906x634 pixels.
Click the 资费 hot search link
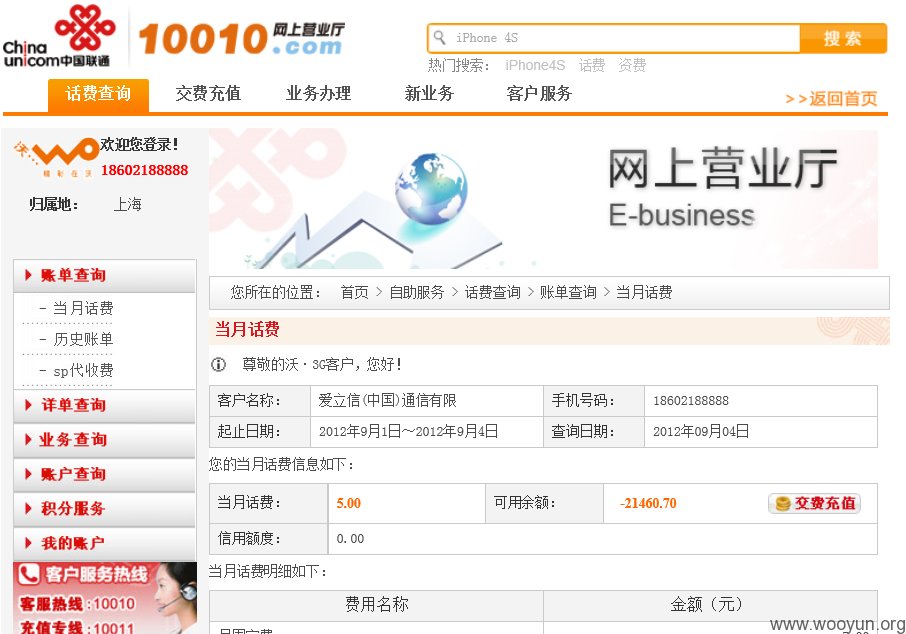[x=632, y=65]
